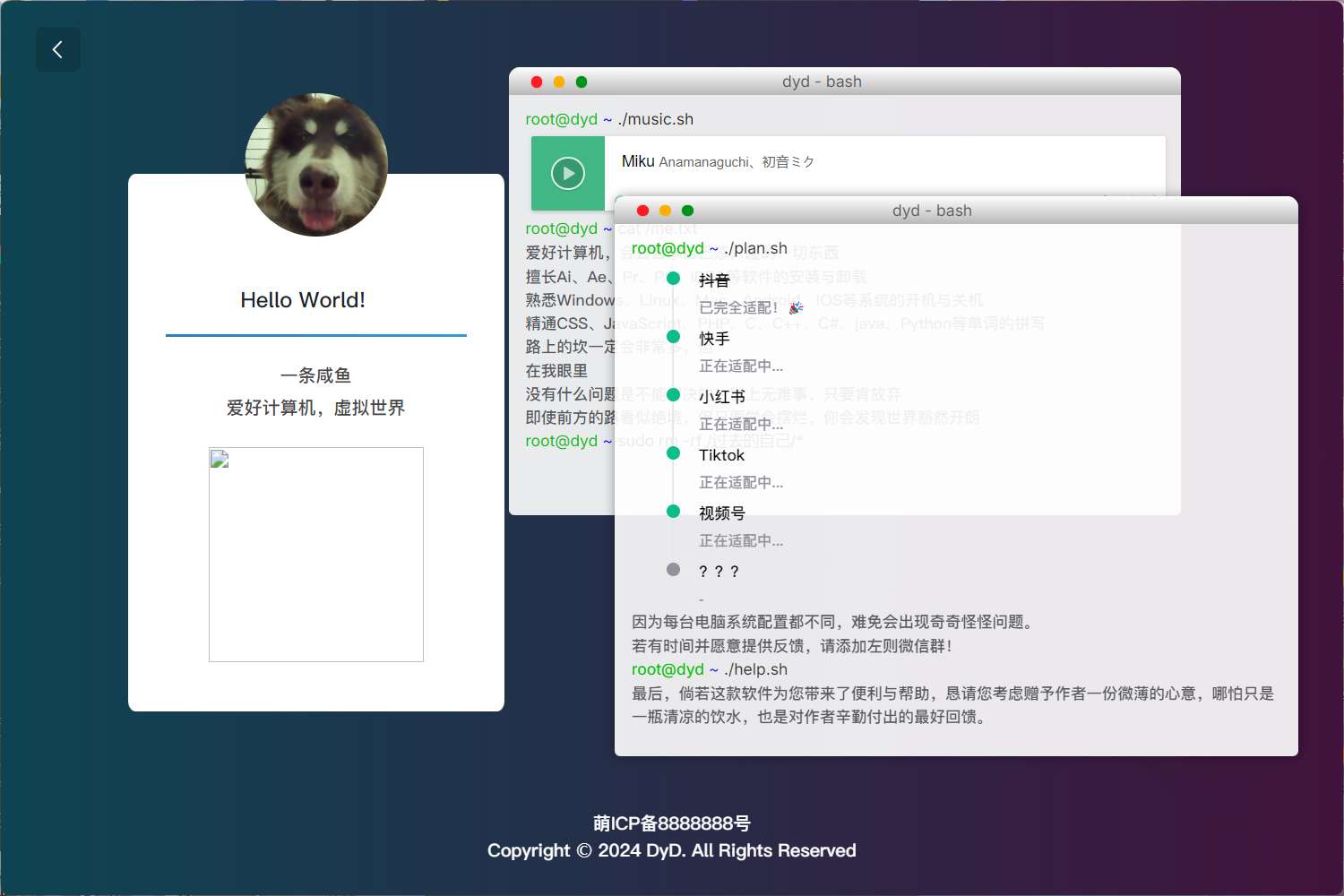Open the 萌ICP备8888888号 link
This screenshot has height=896, width=1344.
[671, 823]
